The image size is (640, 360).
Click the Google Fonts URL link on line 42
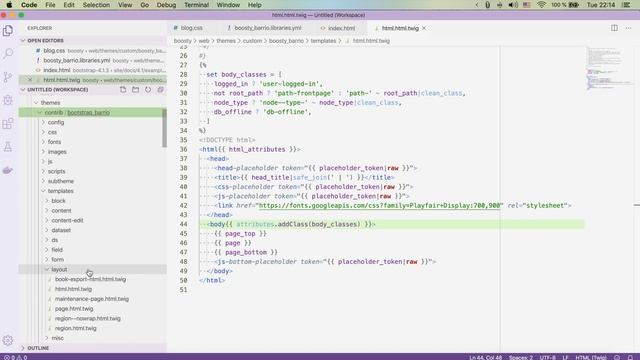(x=379, y=205)
